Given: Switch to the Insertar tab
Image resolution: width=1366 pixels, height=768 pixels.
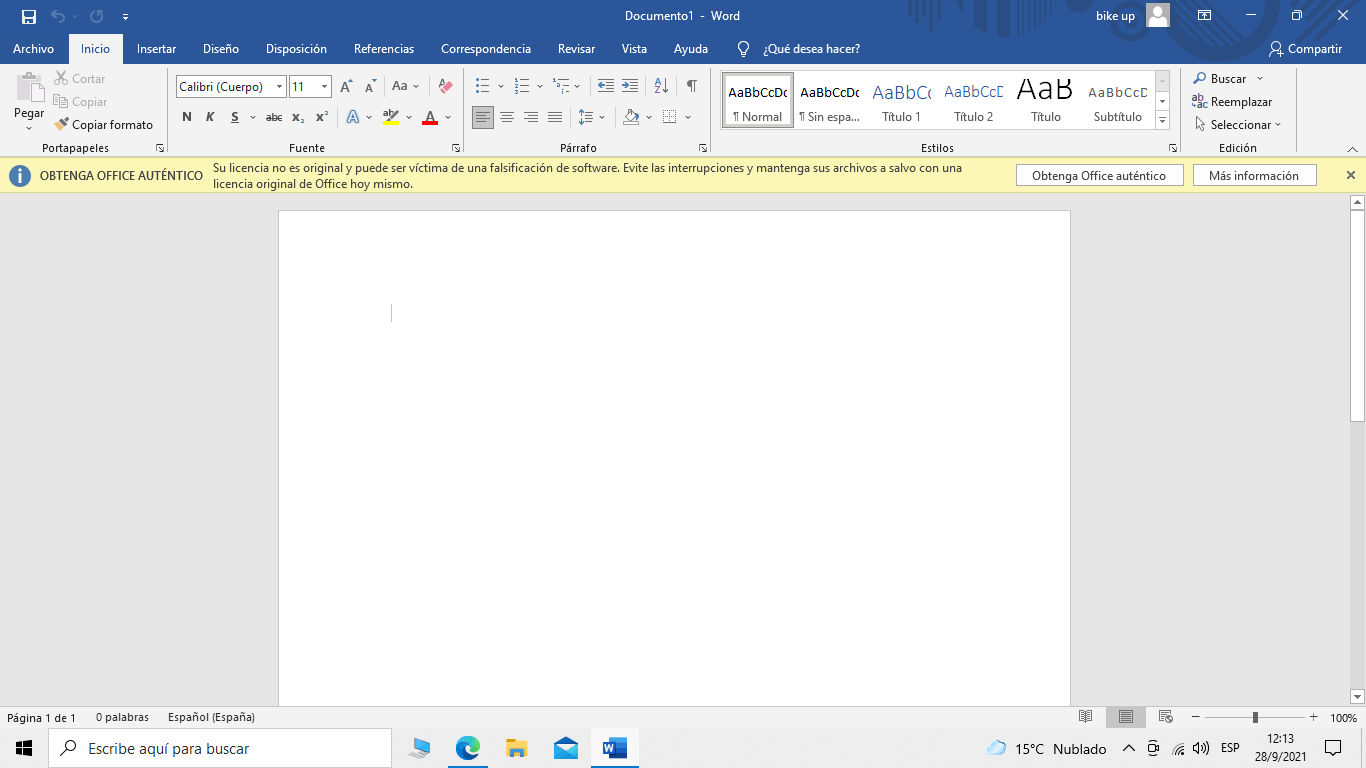Looking at the screenshot, I should click(x=157, y=49).
